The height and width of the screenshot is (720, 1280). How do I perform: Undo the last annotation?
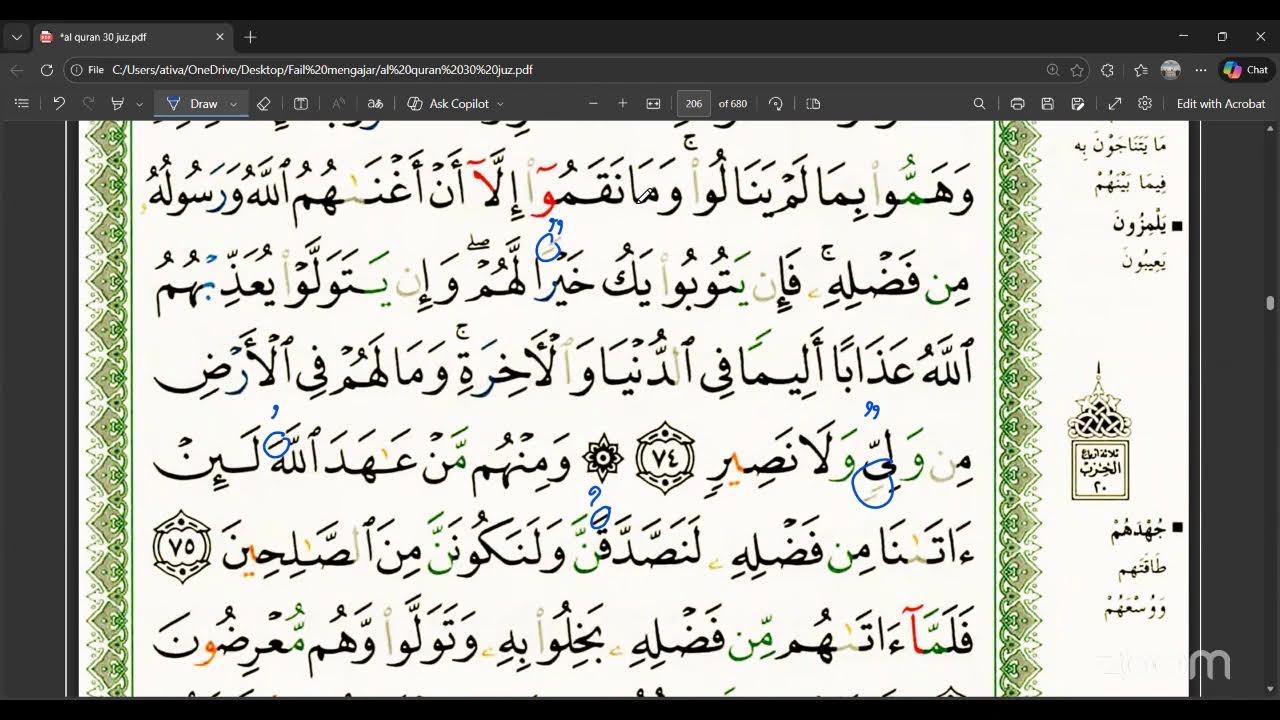click(x=59, y=103)
